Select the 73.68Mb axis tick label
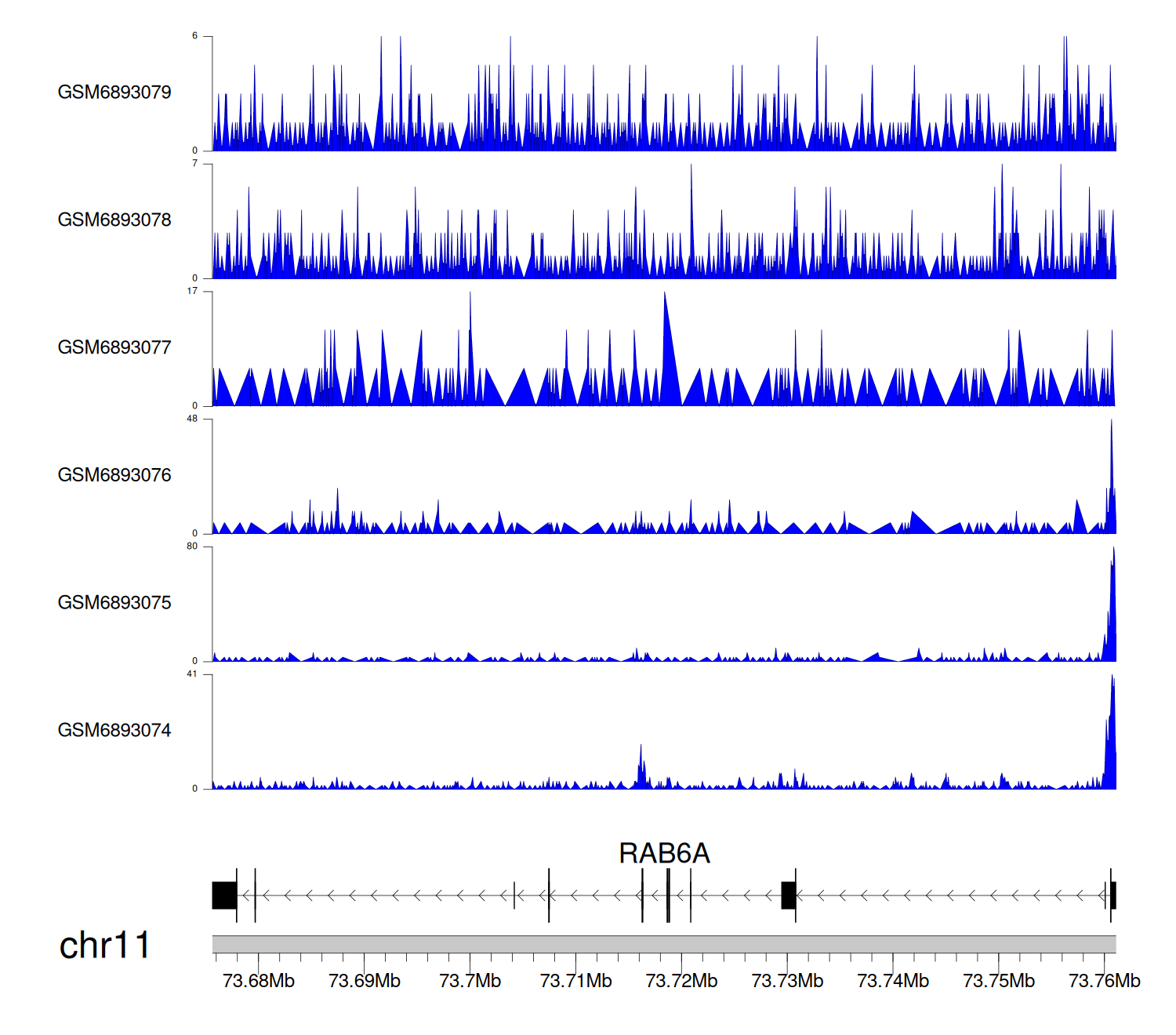The width and height of the screenshot is (1176, 1035). pos(258,981)
